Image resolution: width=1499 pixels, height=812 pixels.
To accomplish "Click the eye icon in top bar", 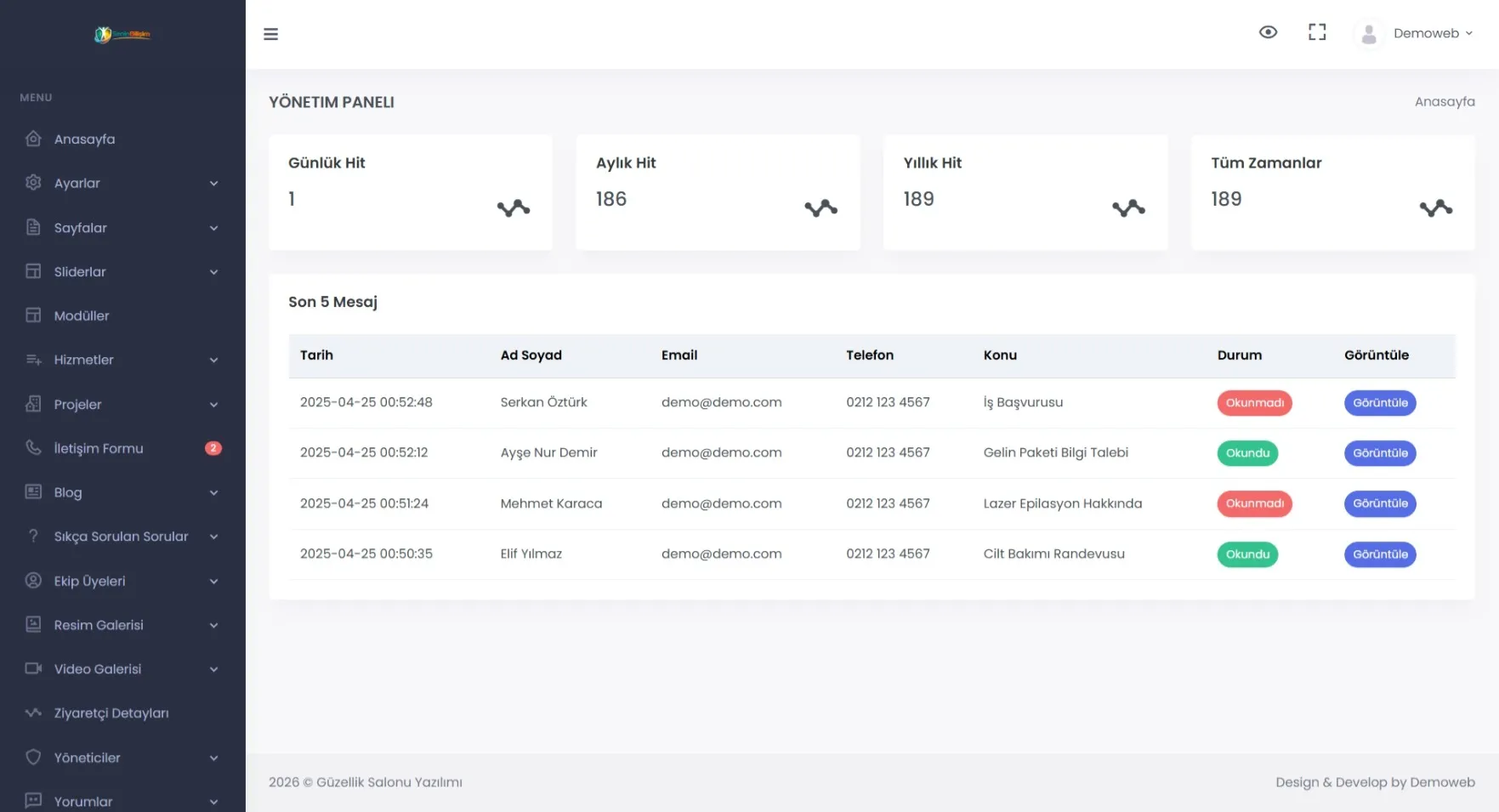I will tap(1267, 32).
